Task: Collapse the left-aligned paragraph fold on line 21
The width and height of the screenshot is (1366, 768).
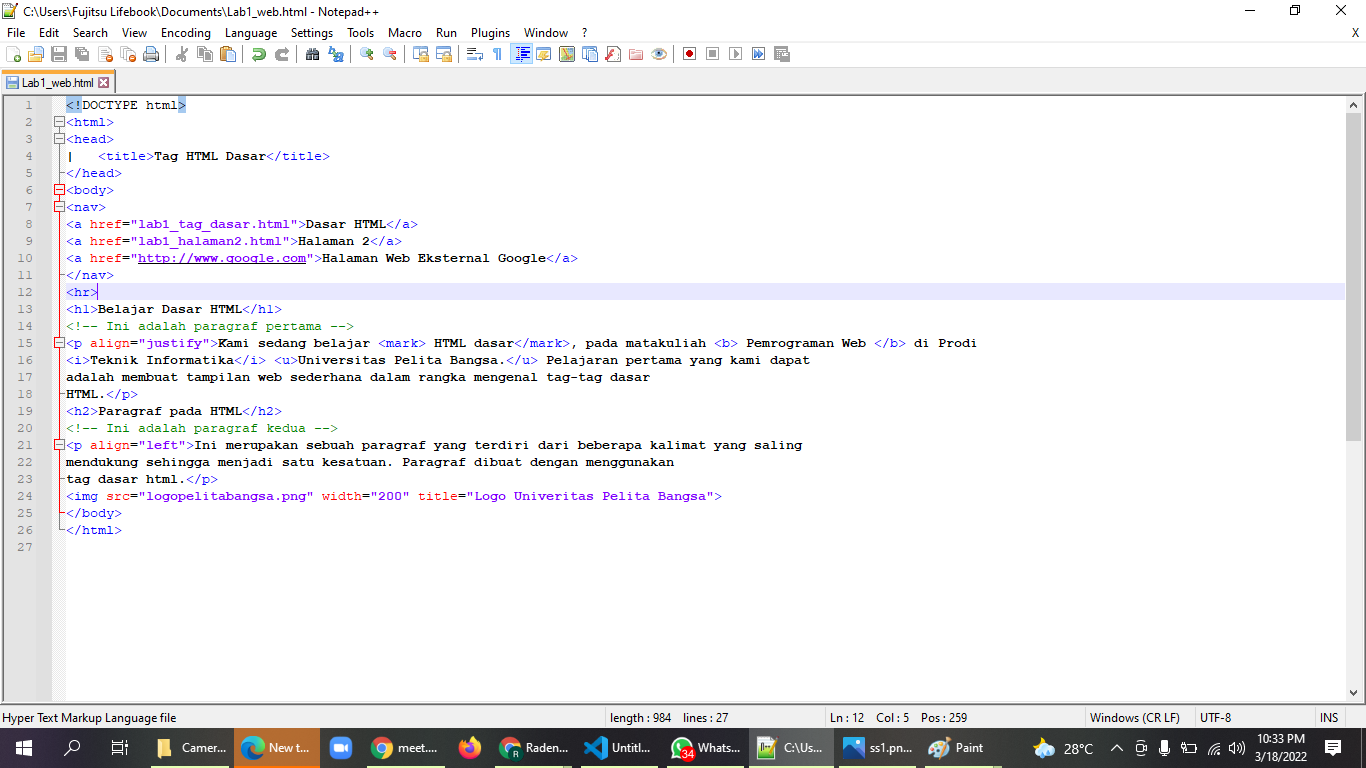Action: [59, 445]
